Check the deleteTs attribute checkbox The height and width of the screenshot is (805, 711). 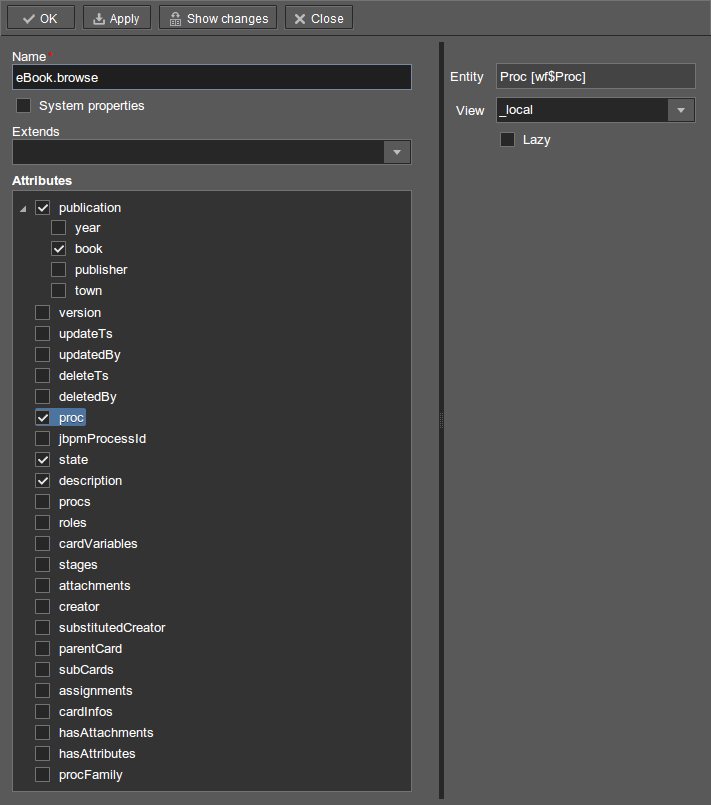(x=43, y=376)
